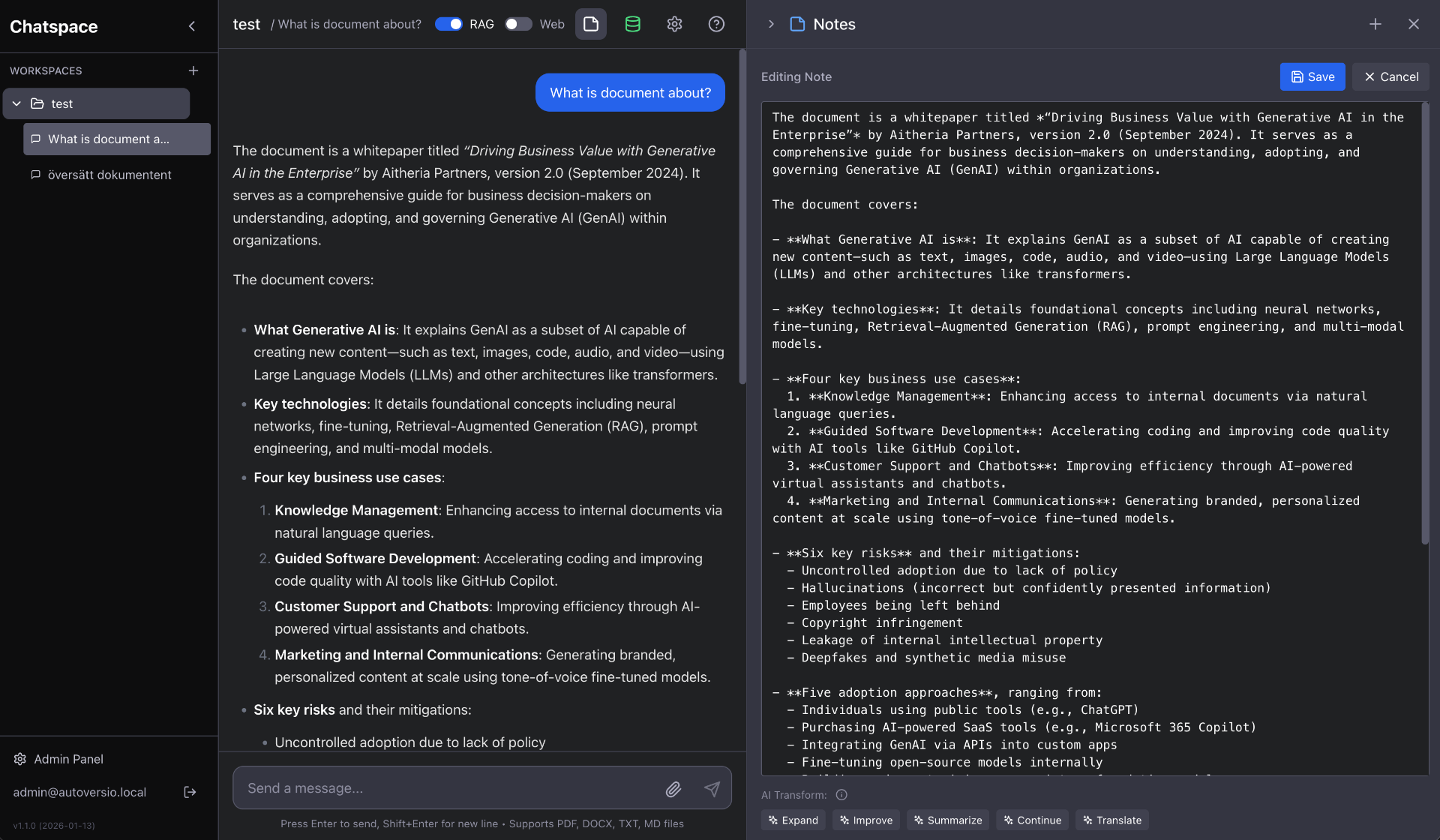Image resolution: width=1440 pixels, height=840 pixels.
Task: Open the help question mark icon
Action: [x=717, y=24]
